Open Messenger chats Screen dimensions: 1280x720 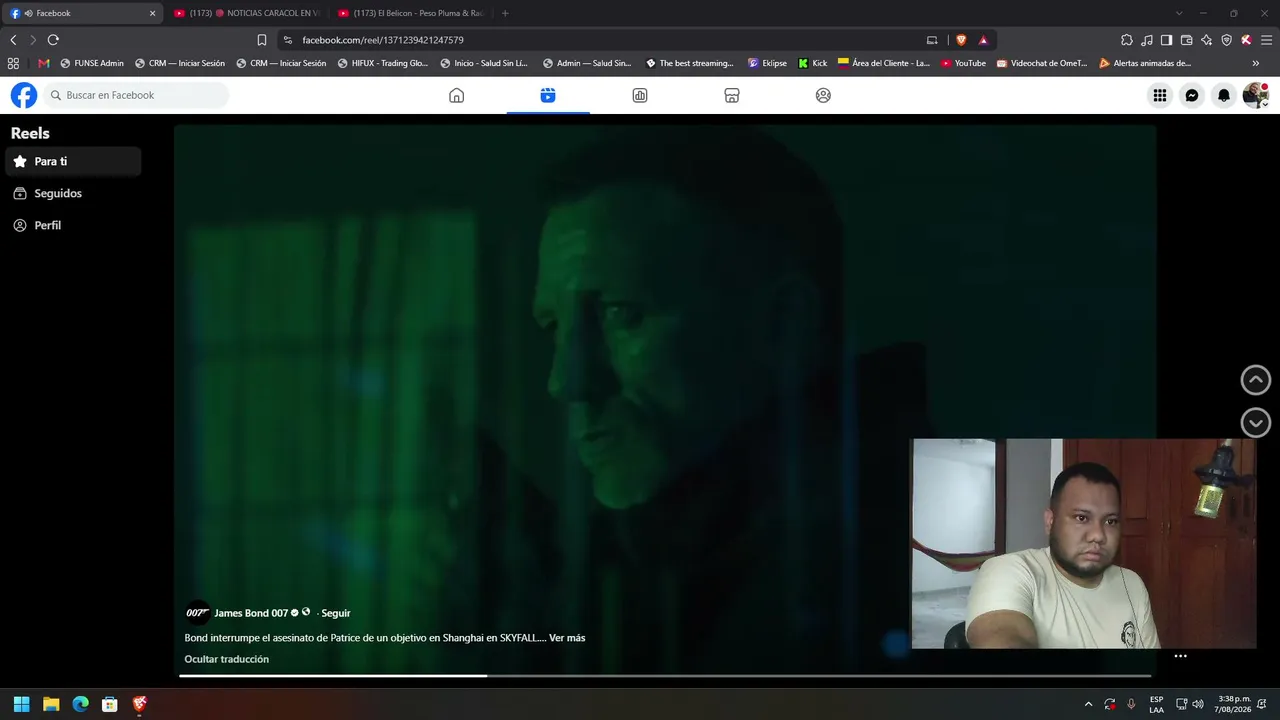(x=1192, y=95)
